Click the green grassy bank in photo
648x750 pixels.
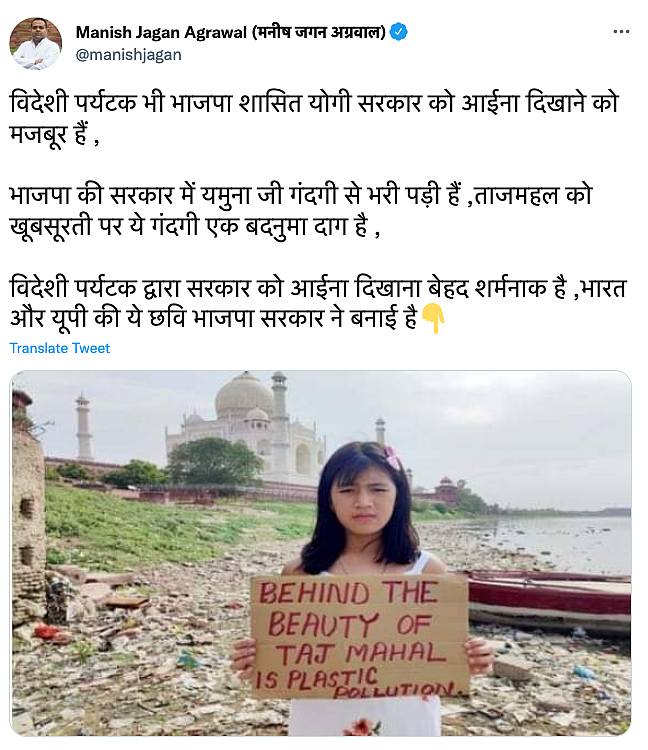pos(172,524)
